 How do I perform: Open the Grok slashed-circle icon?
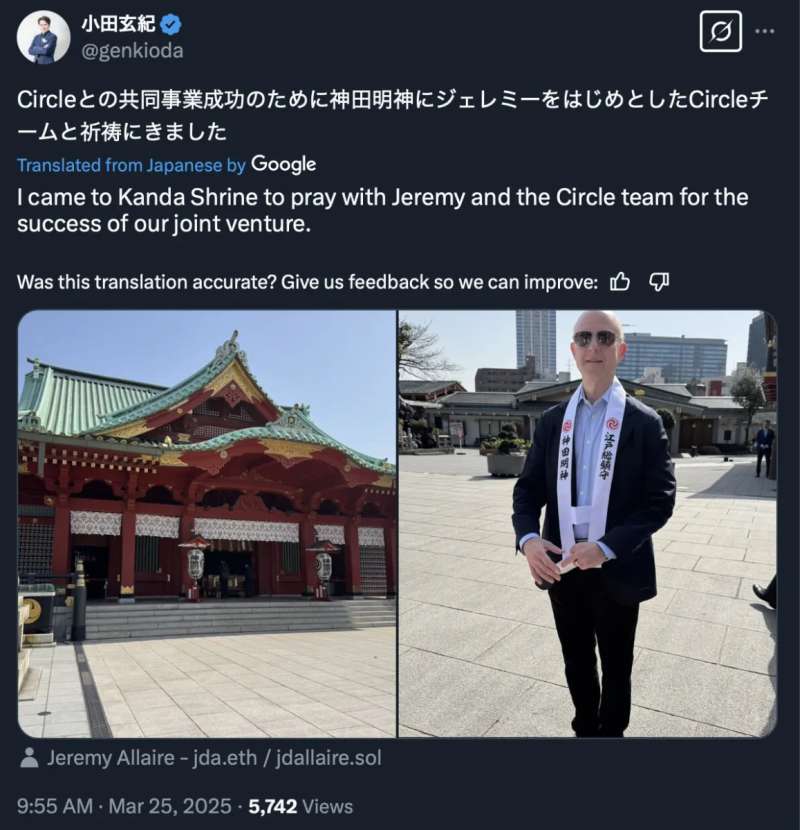click(x=720, y=32)
